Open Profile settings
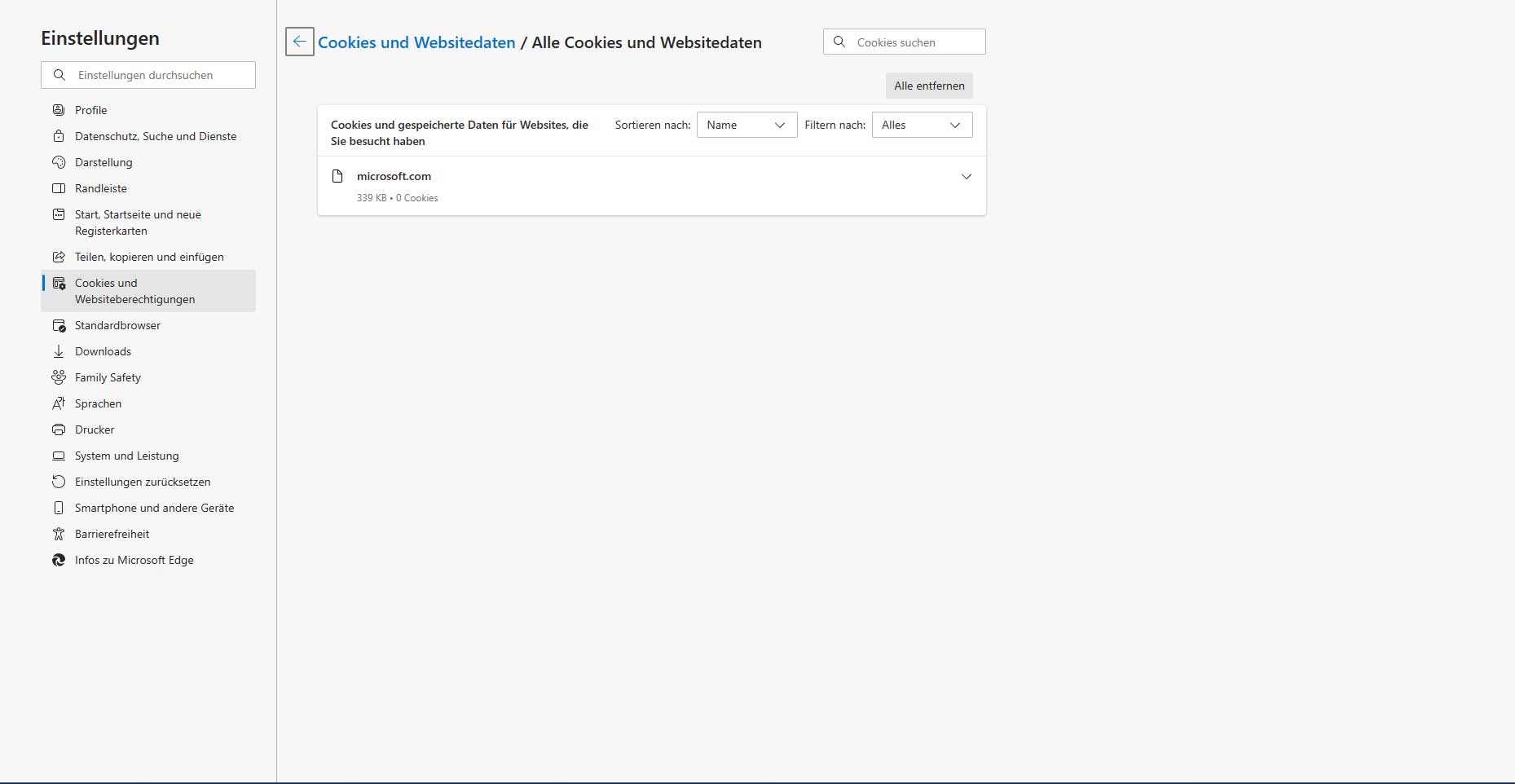The image size is (1515, 784). pyautogui.click(x=148, y=110)
